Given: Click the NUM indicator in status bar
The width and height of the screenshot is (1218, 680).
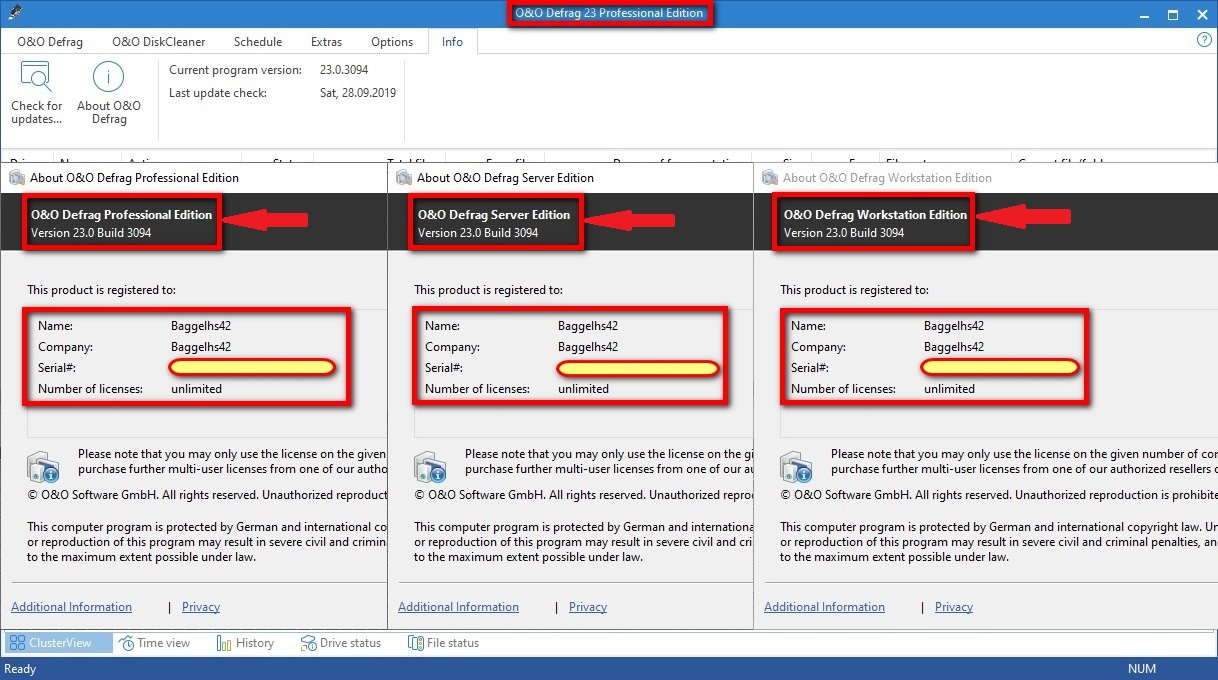Looking at the screenshot, I should pos(1142,669).
